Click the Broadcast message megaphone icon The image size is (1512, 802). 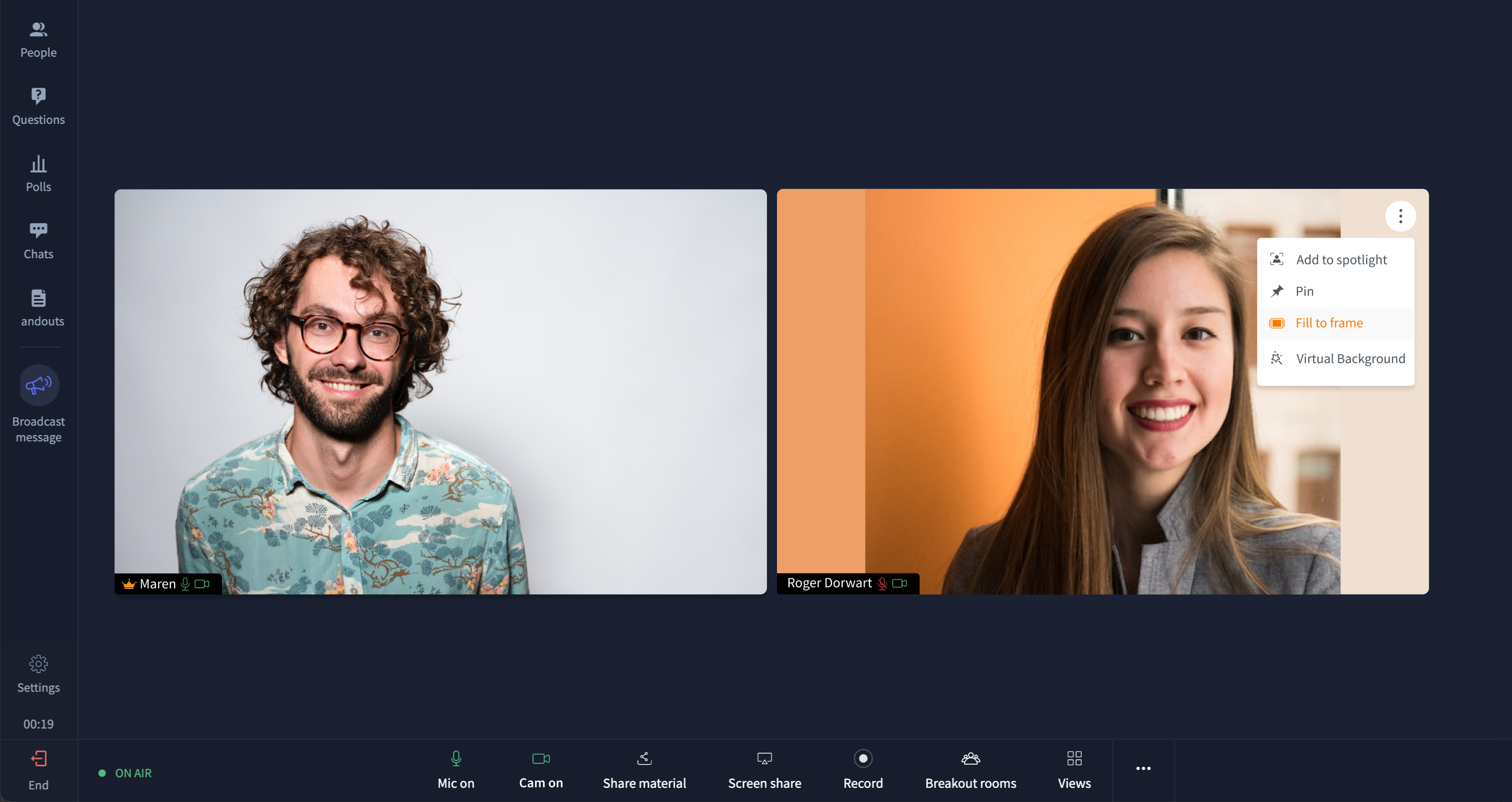[x=39, y=385]
